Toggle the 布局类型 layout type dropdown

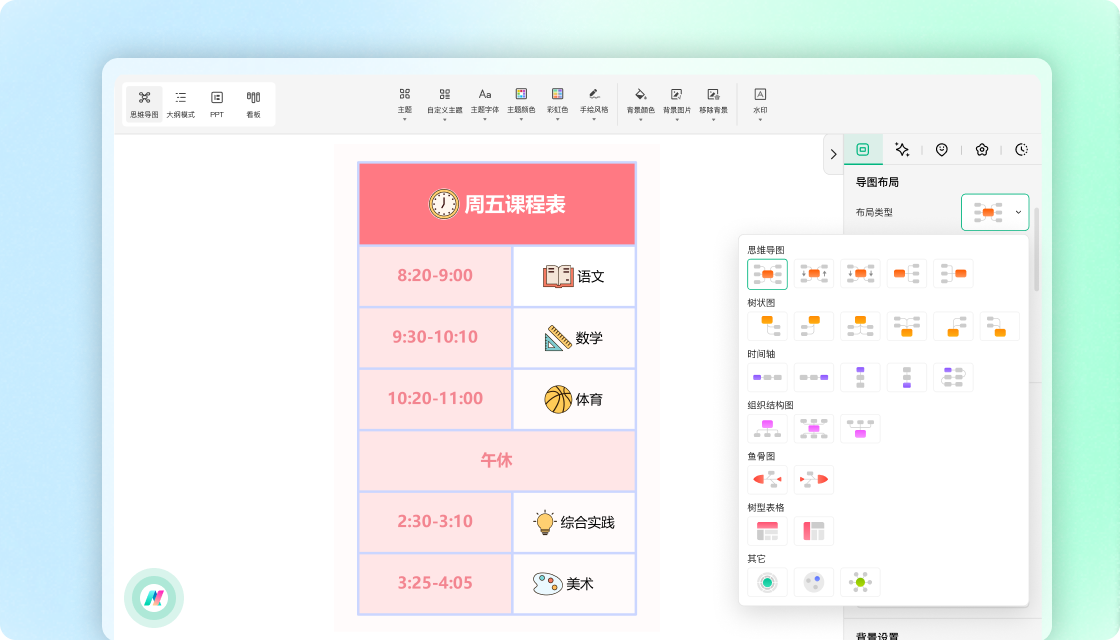pos(995,212)
